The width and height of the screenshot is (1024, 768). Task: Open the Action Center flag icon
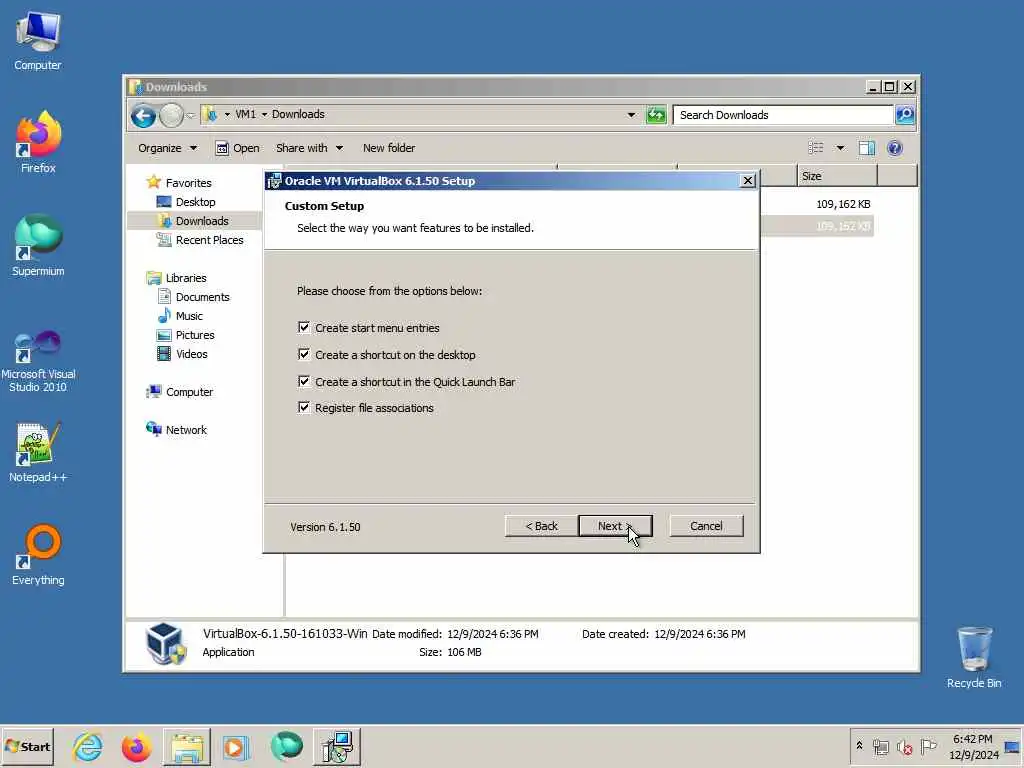tap(928, 746)
